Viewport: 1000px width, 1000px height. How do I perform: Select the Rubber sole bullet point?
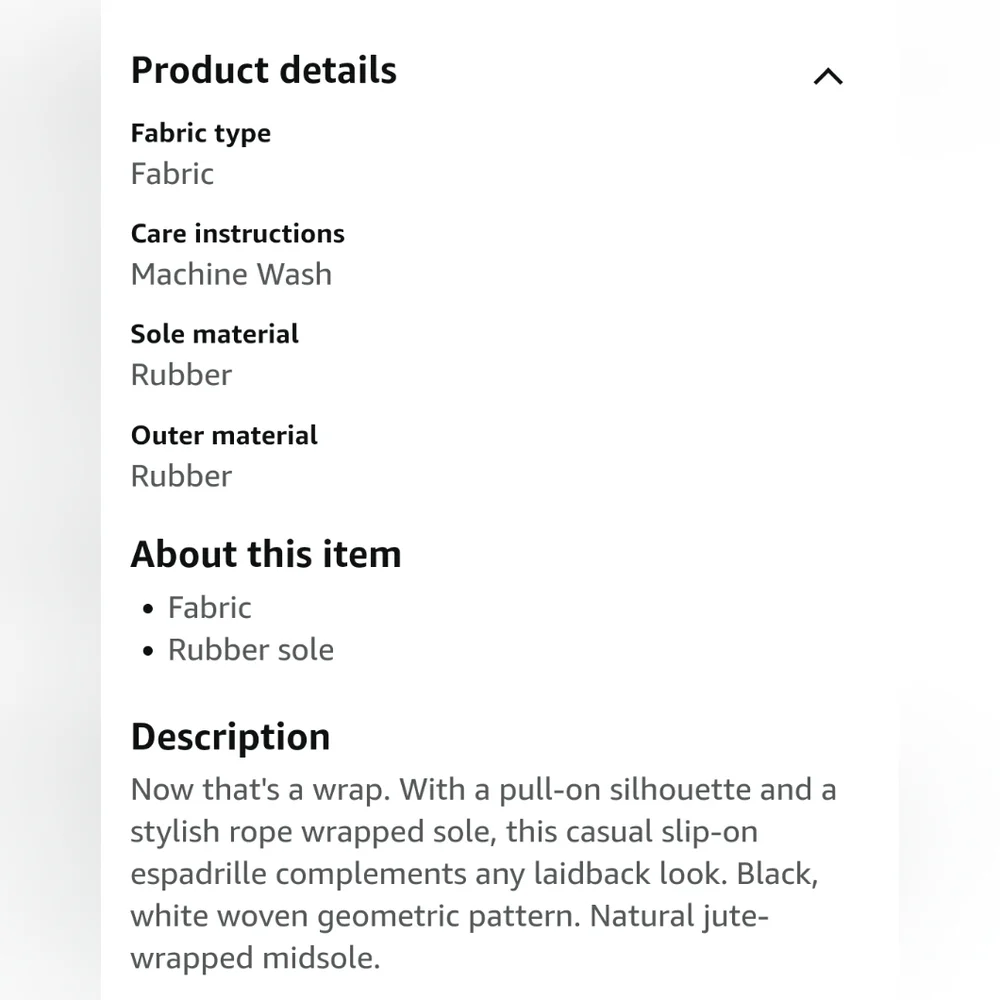[x=251, y=650]
